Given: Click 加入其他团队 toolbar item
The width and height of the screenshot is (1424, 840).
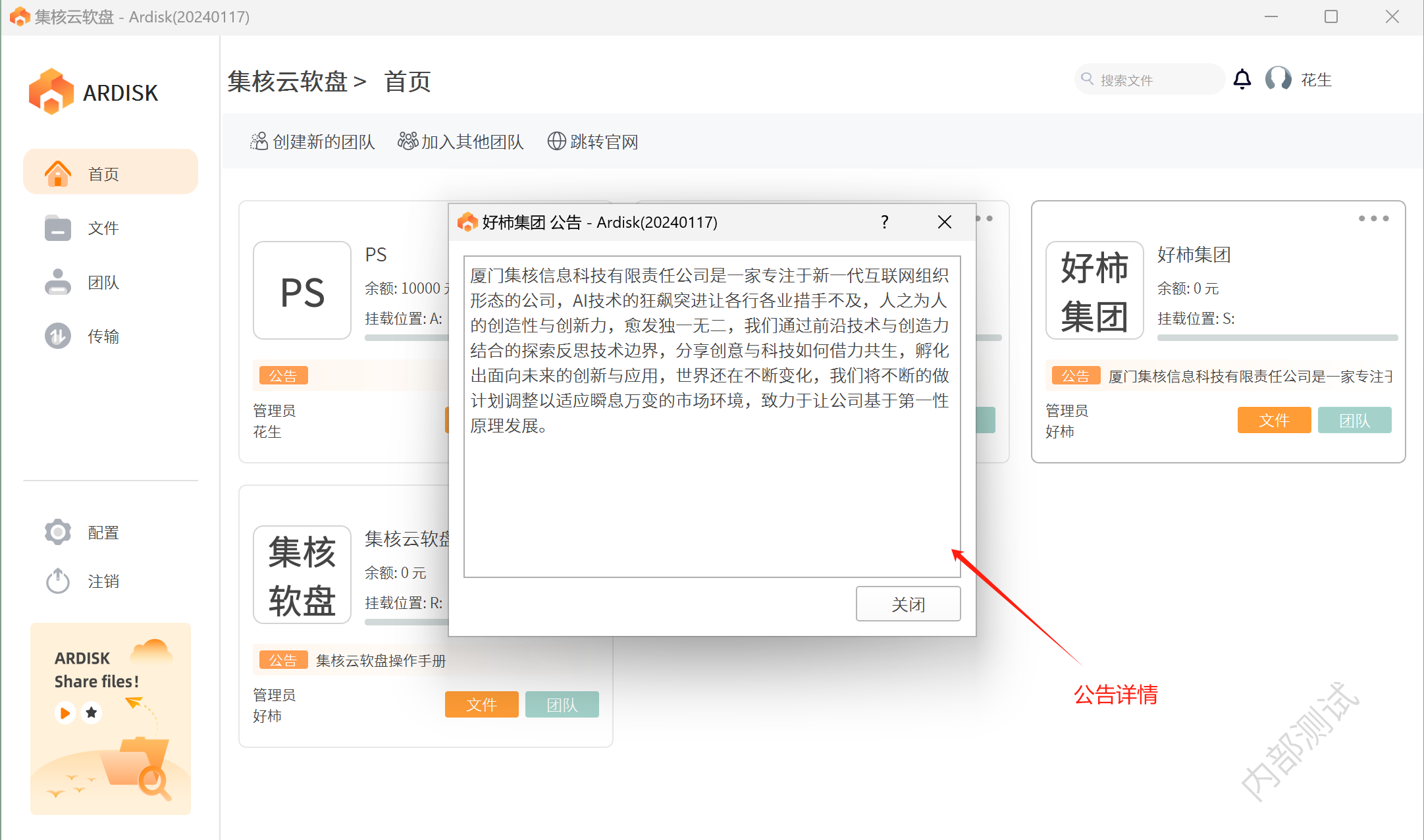Looking at the screenshot, I should pyautogui.click(x=461, y=142).
